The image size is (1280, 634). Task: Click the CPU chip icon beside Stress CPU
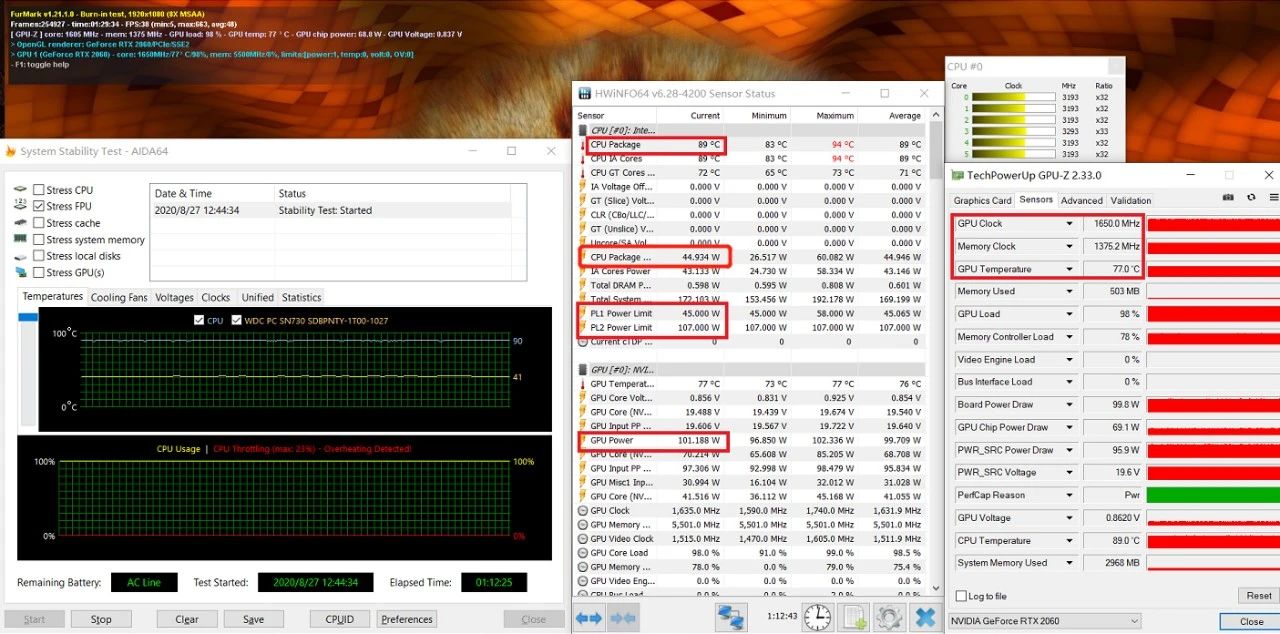tap(20, 189)
